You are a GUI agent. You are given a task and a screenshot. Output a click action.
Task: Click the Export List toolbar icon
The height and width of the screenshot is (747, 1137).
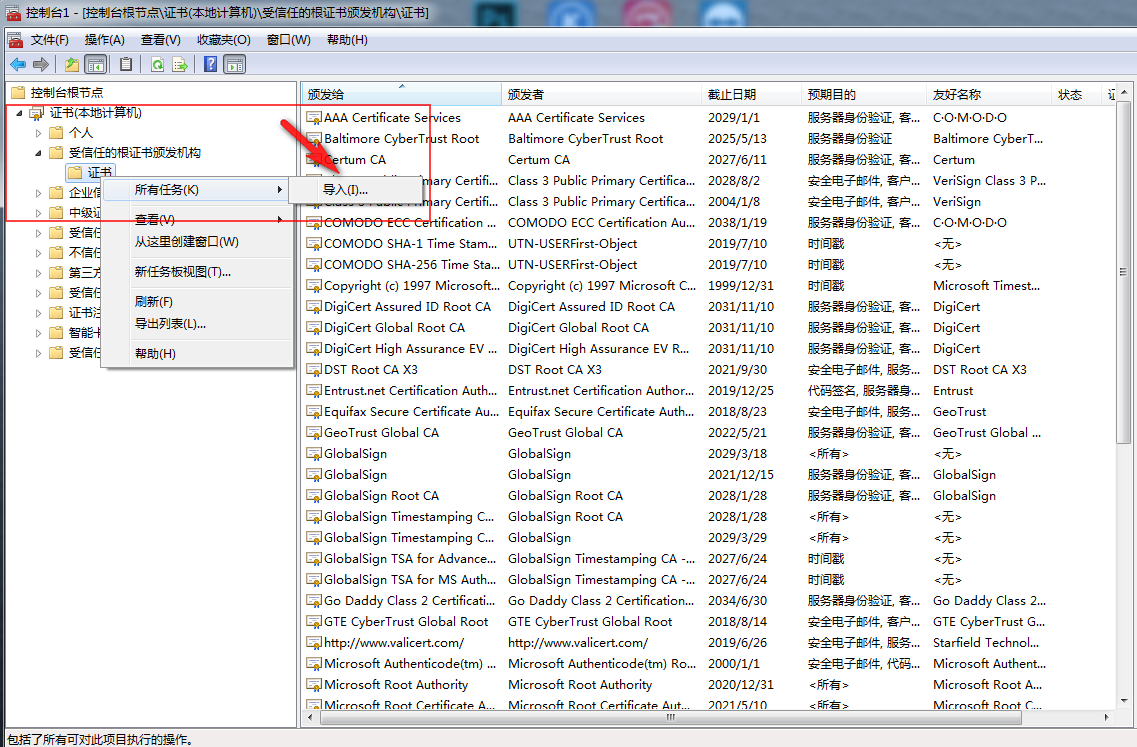tap(179, 65)
